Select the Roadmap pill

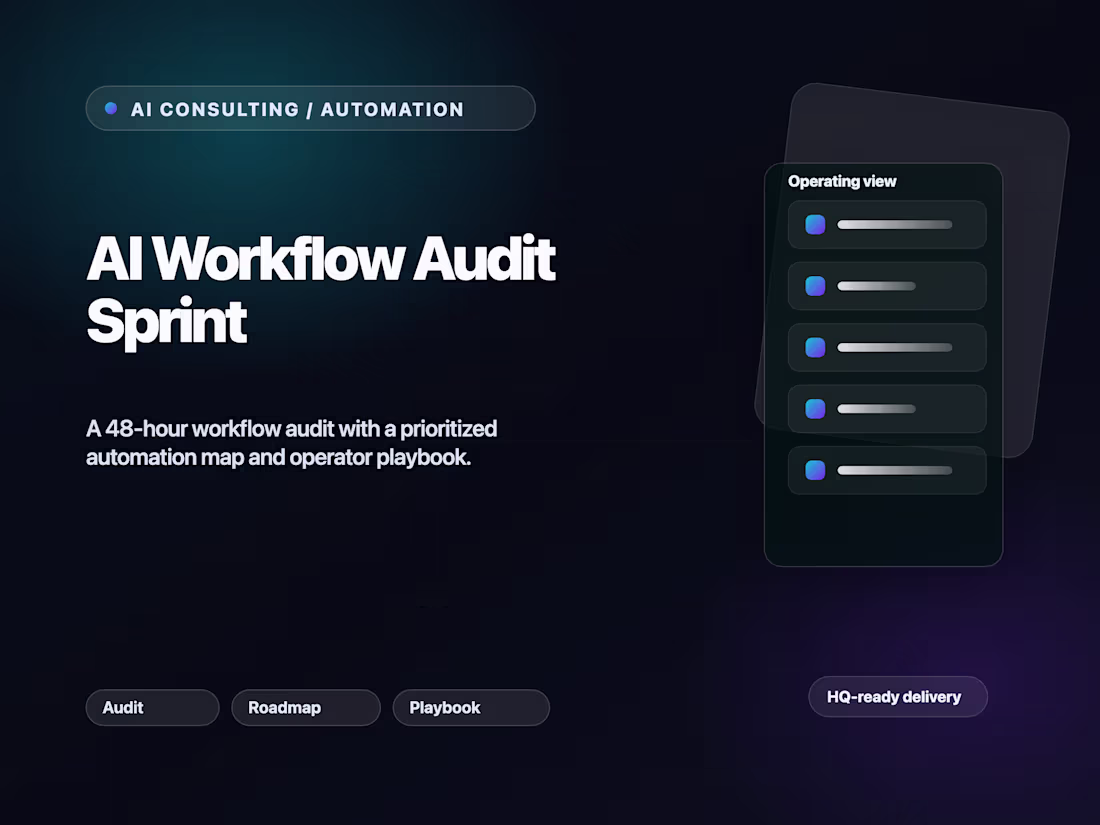click(306, 707)
